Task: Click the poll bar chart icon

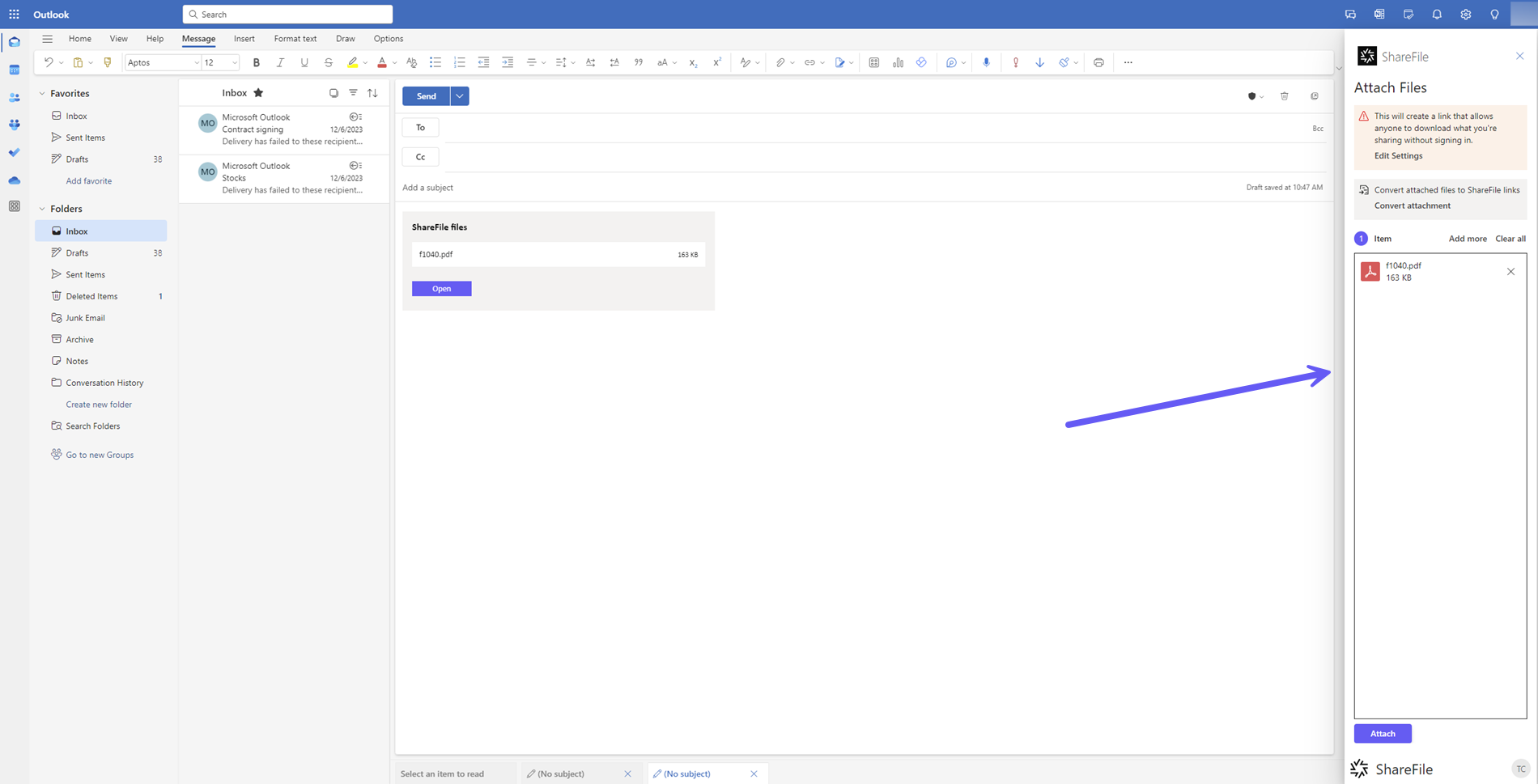Action: [898, 62]
